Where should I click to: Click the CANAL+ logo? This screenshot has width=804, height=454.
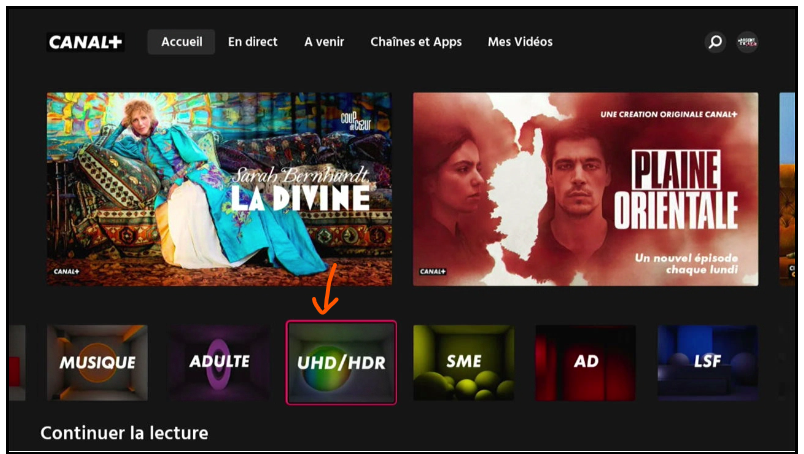click(85, 42)
